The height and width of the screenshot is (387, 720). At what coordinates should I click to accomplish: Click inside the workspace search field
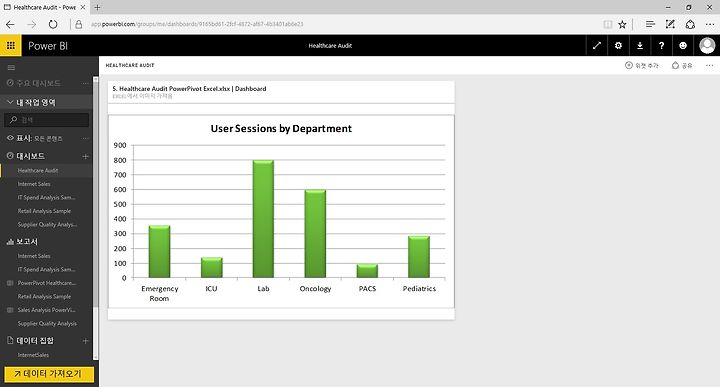tap(46, 120)
